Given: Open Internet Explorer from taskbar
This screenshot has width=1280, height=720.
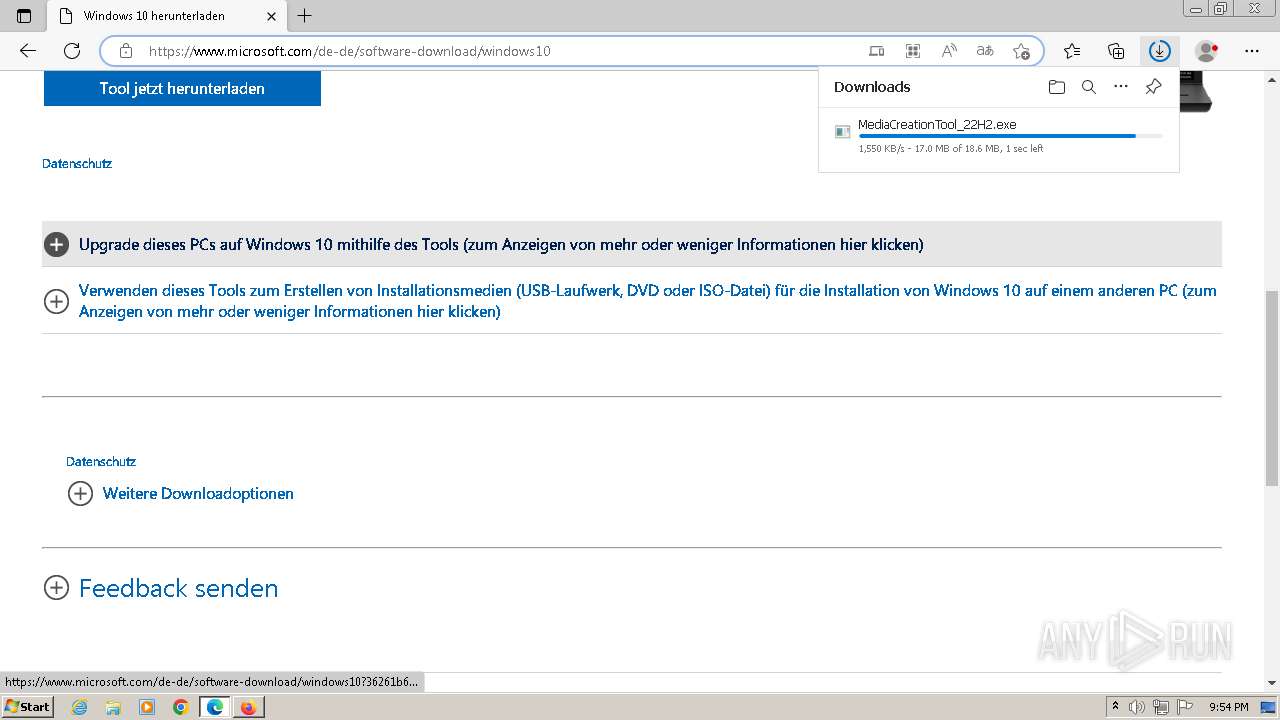Looking at the screenshot, I should pyautogui.click(x=80, y=707).
